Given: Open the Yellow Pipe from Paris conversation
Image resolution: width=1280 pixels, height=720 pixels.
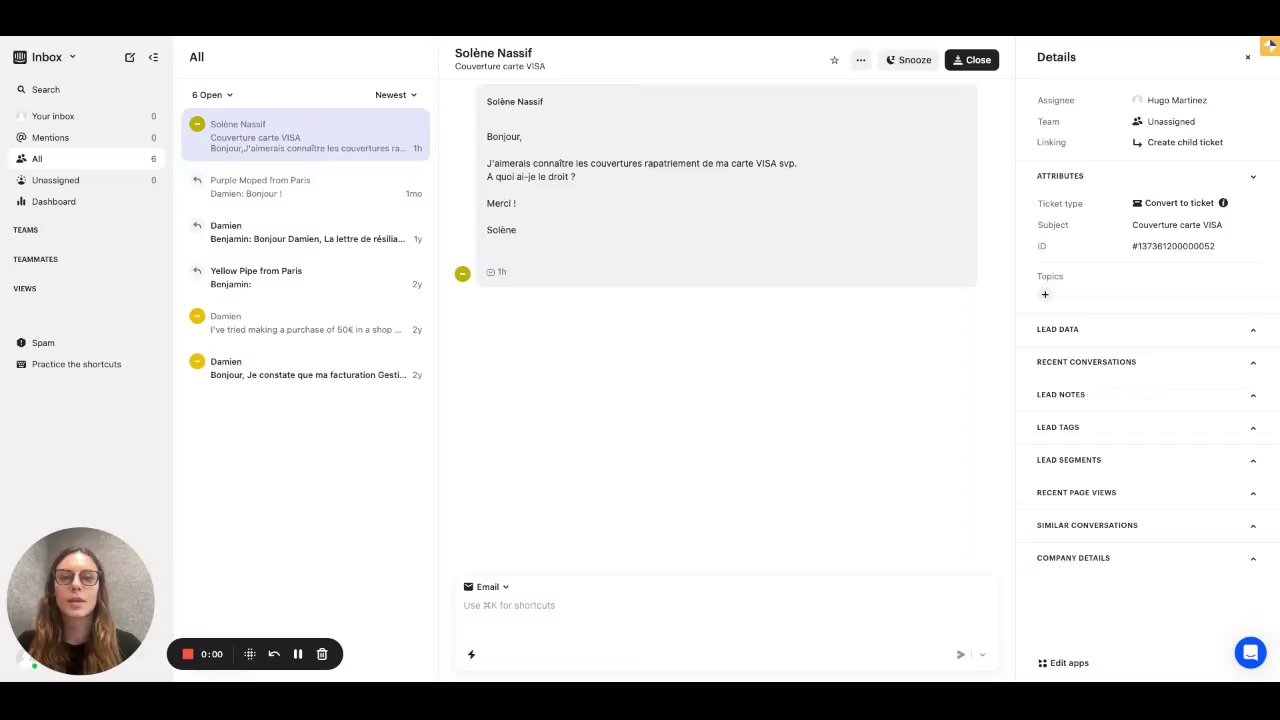Looking at the screenshot, I should point(306,277).
